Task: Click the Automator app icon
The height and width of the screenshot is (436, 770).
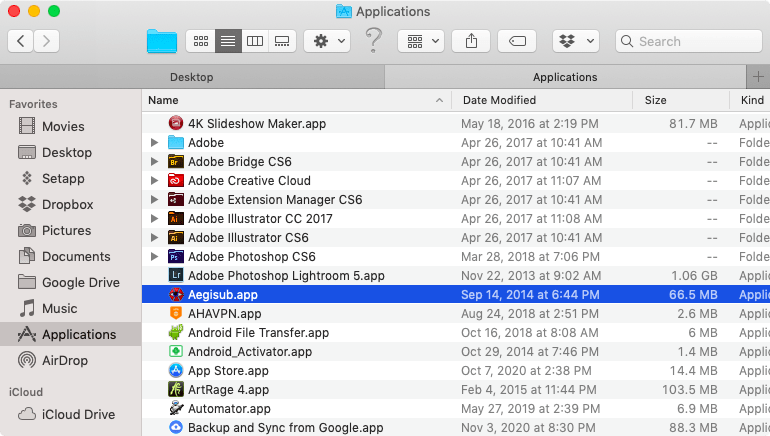Action: tap(176, 409)
